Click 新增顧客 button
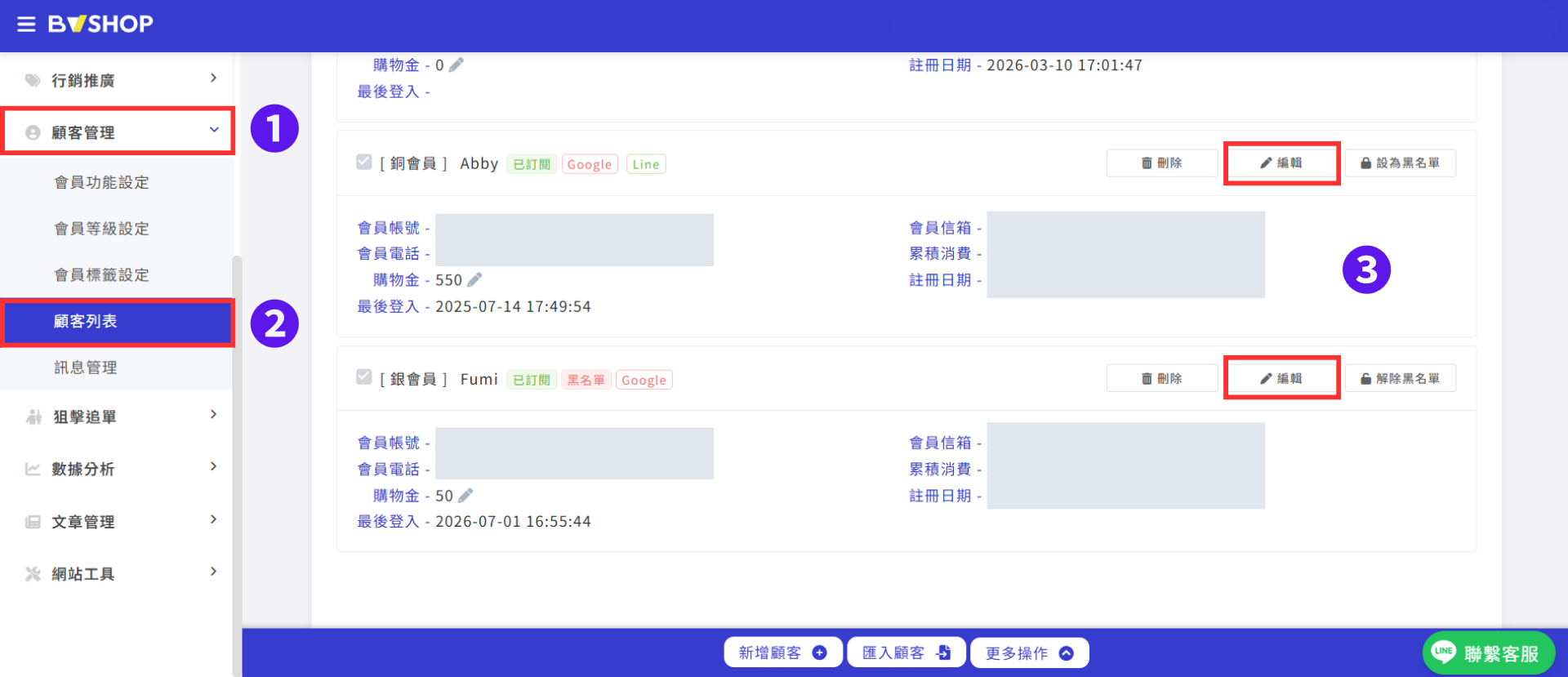 pos(782,653)
